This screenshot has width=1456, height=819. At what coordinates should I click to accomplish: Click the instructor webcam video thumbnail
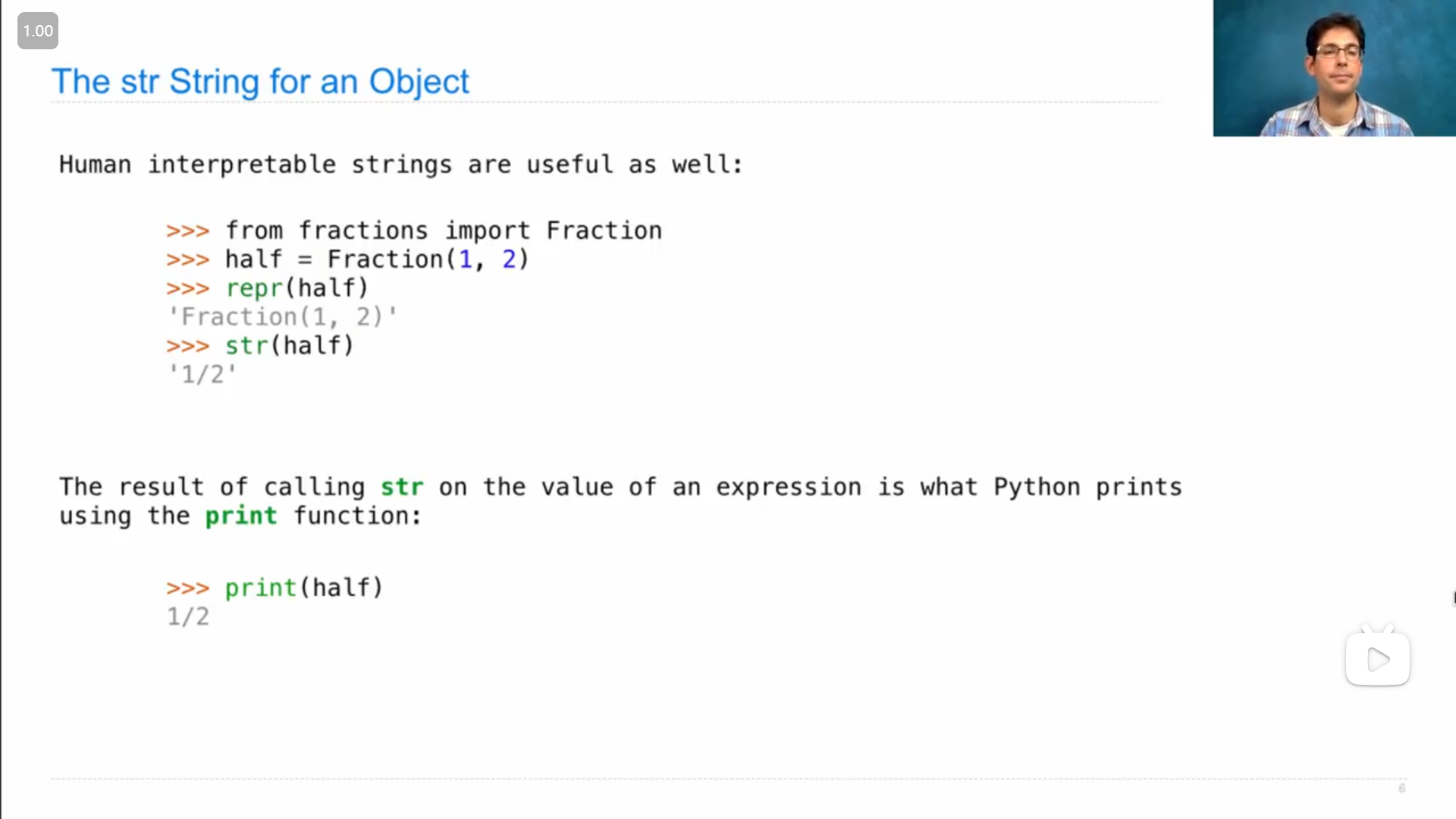point(1334,68)
